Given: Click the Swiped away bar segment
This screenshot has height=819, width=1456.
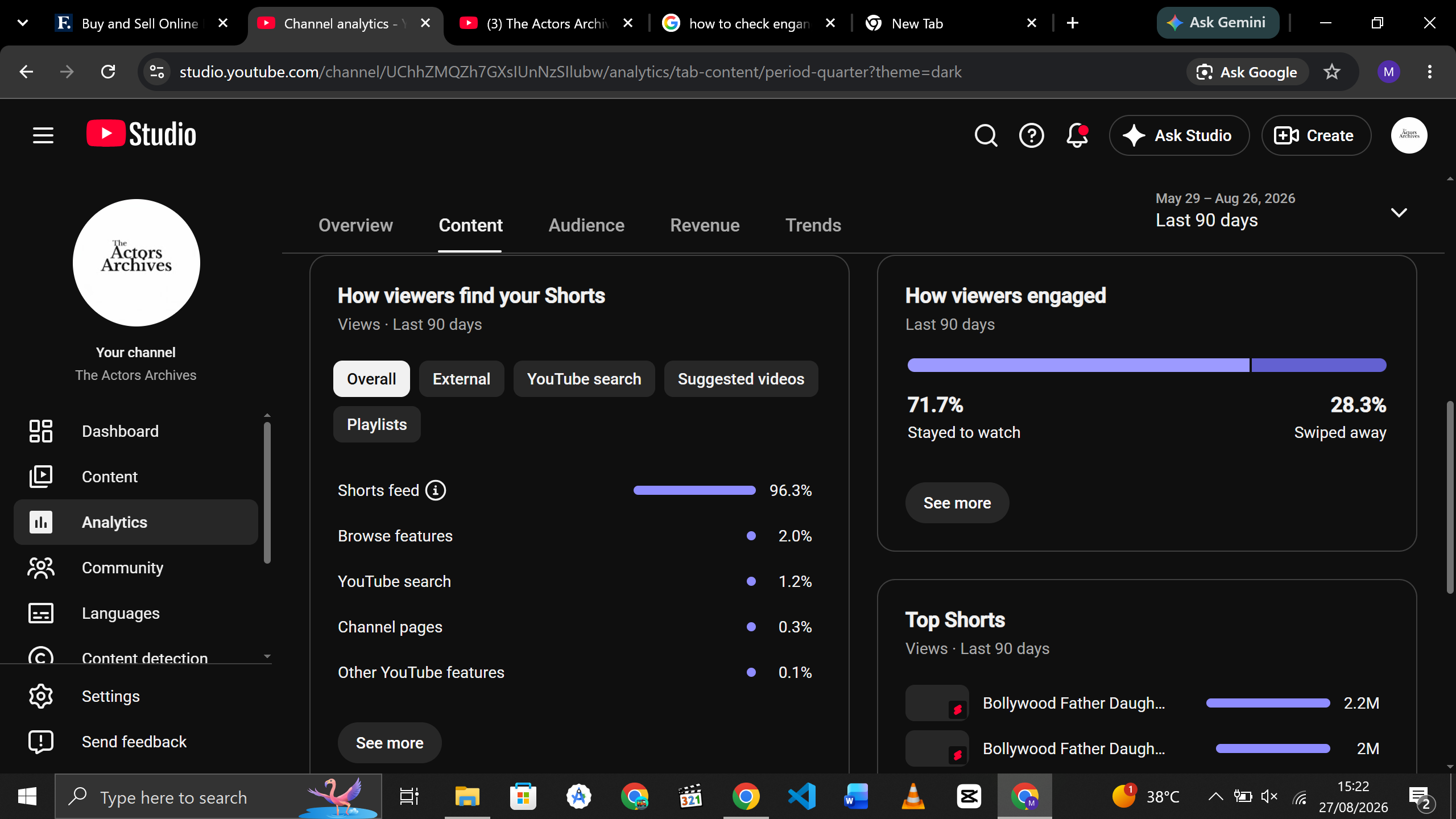Looking at the screenshot, I should point(1319,365).
